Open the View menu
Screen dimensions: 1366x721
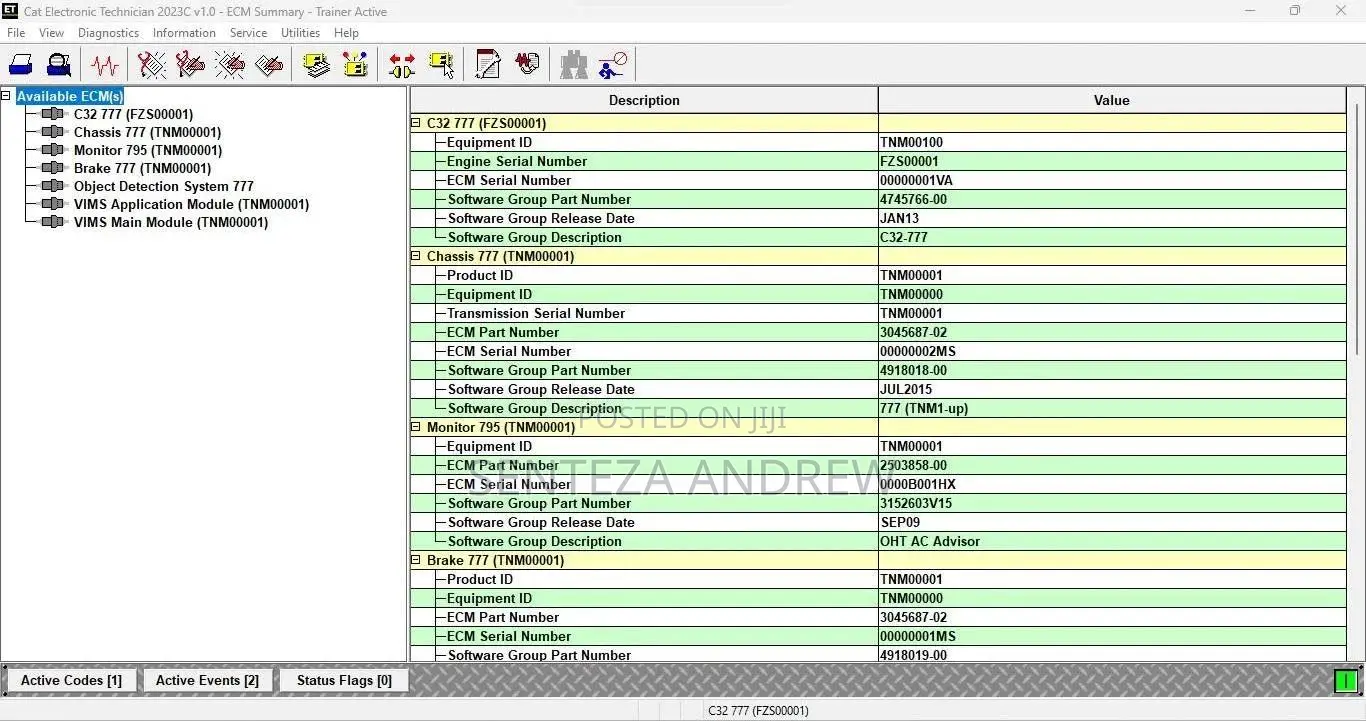pyautogui.click(x=51, y=33)
